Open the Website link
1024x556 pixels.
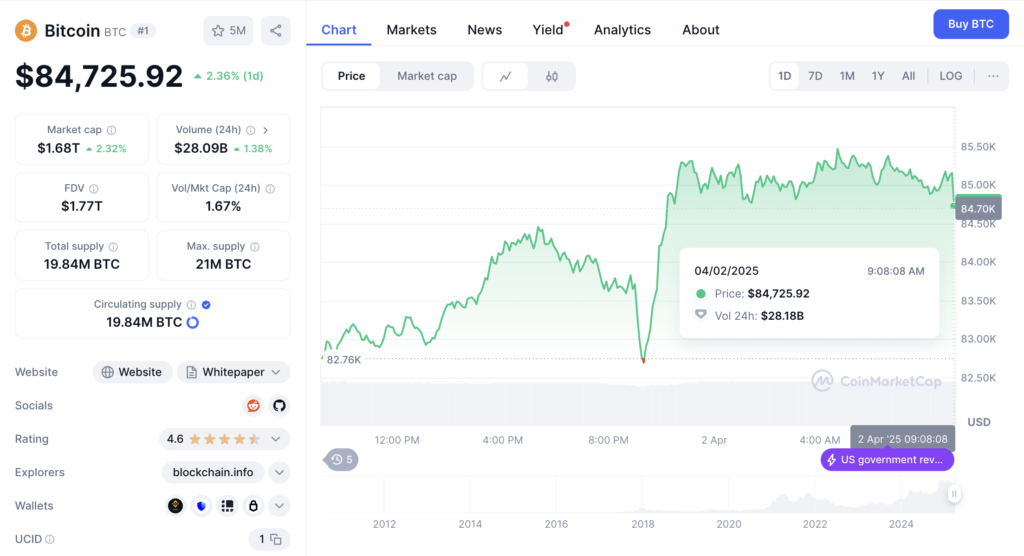133,372
